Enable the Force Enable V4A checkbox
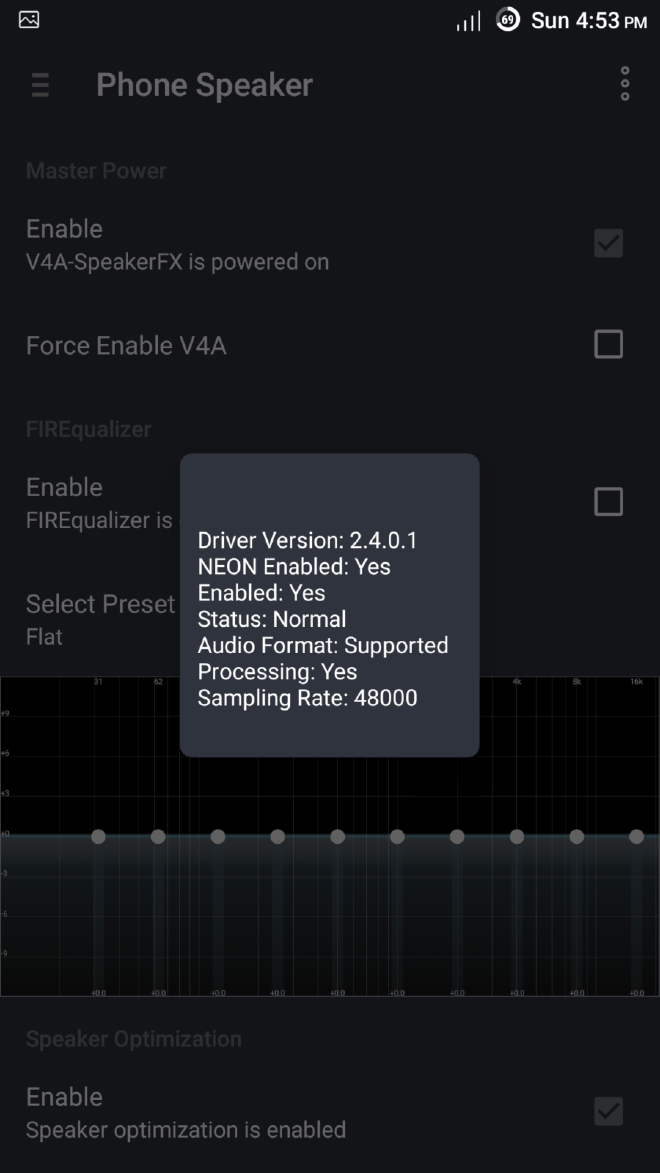660x1173 pixels. point(609,343)
